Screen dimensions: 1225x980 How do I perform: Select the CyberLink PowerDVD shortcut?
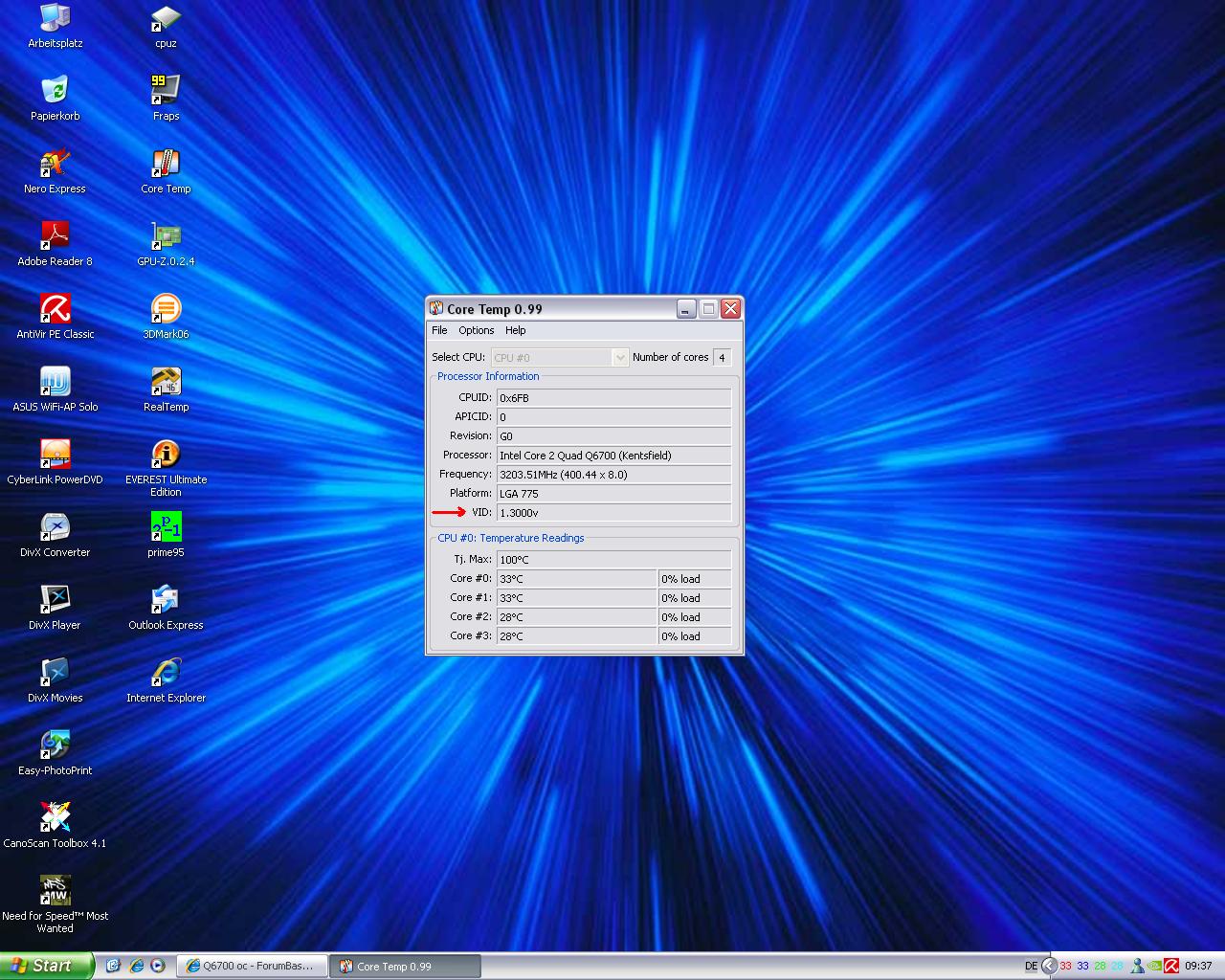[55, 462]
